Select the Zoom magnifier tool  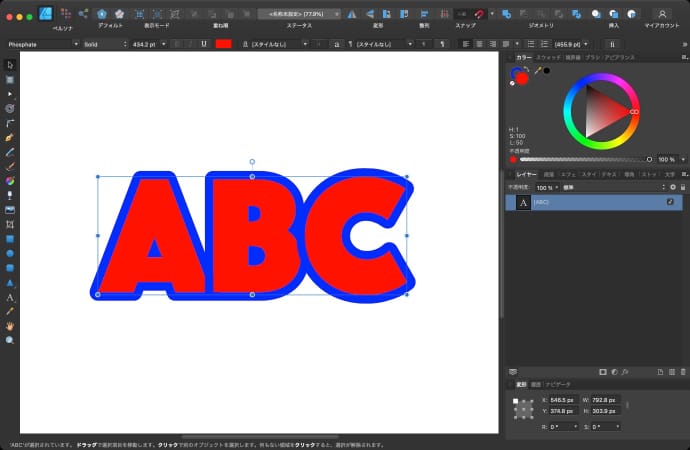(10, 340)
